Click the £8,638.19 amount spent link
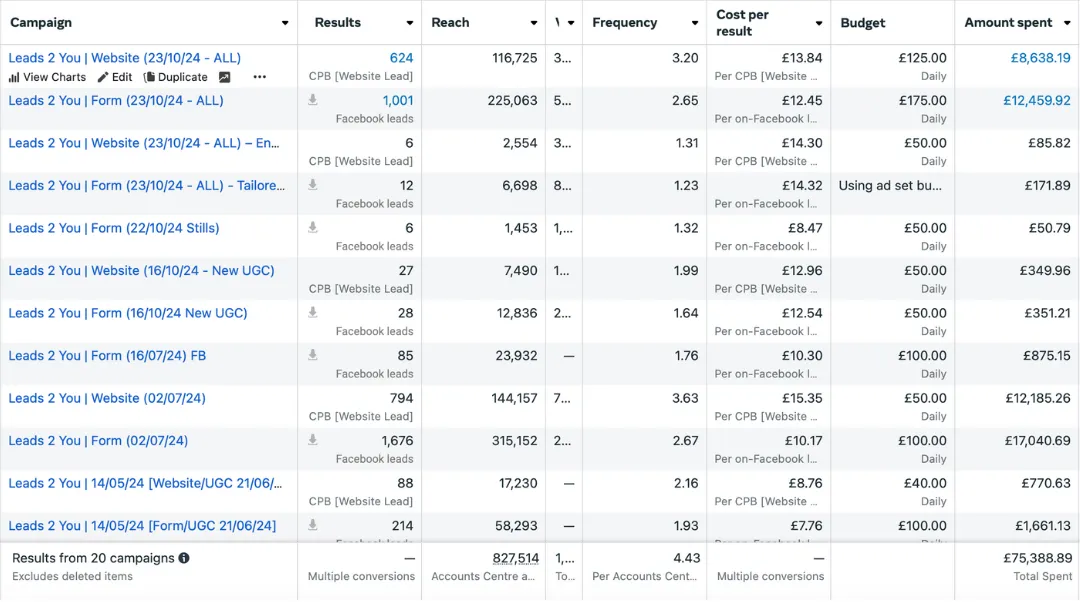This screenshot has width=1080, height=602. pyautogui.click(x=1041, y=58)
